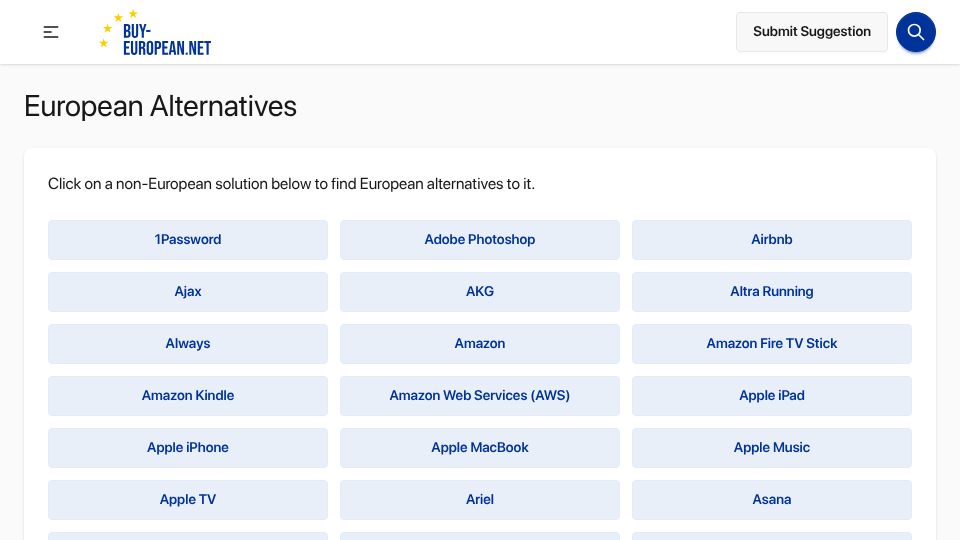Choose the Airbnb entry
960x540 pixels.
[x=771, y=240]
